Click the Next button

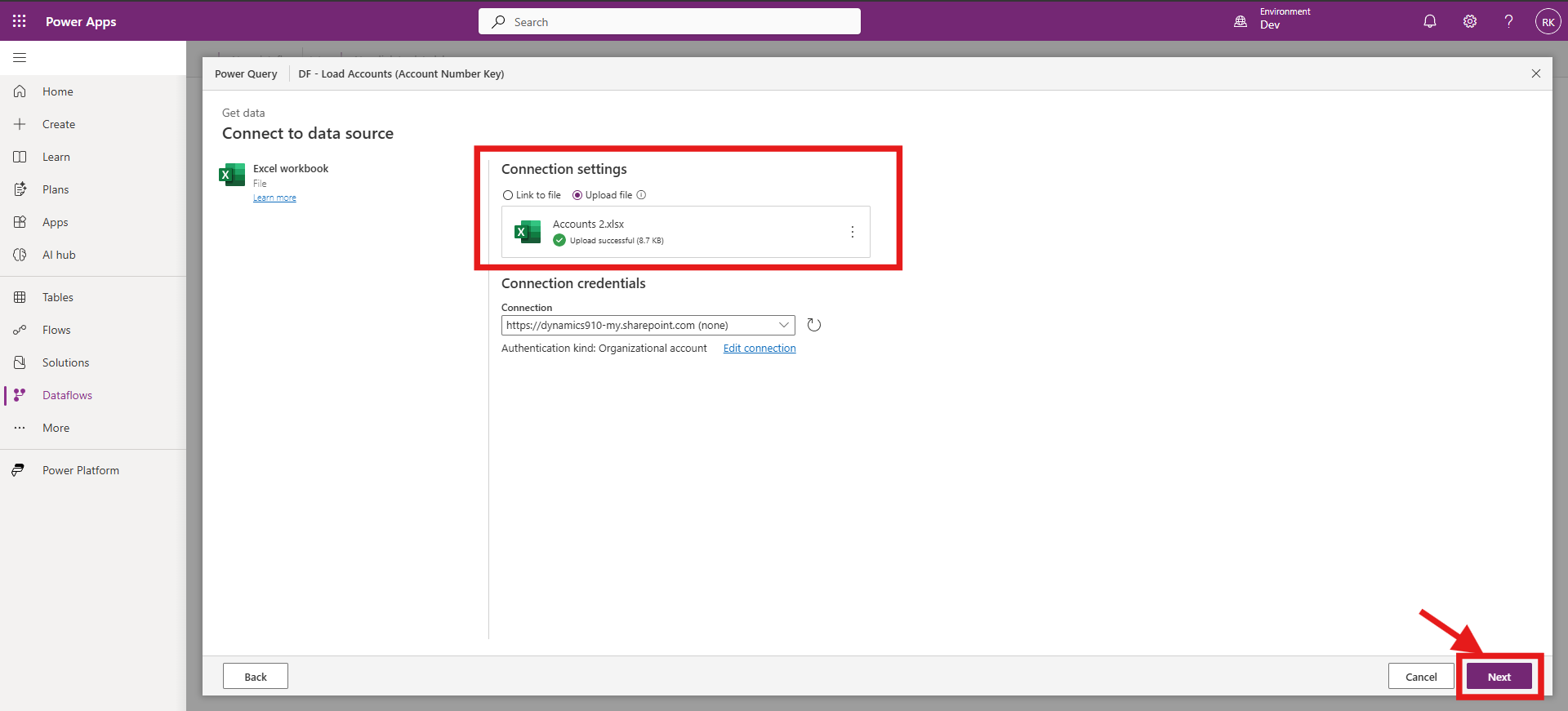[x=1499, y=677]
